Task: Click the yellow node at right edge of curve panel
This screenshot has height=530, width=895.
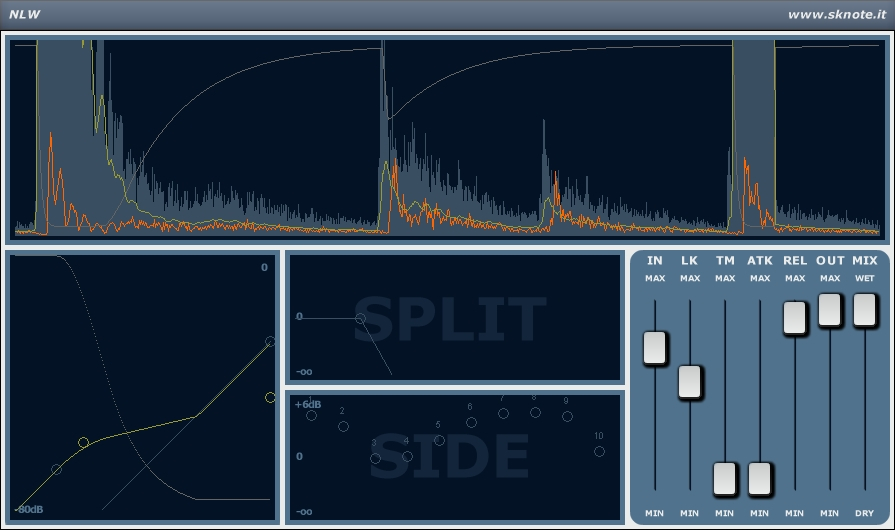Action: (270, 397)
